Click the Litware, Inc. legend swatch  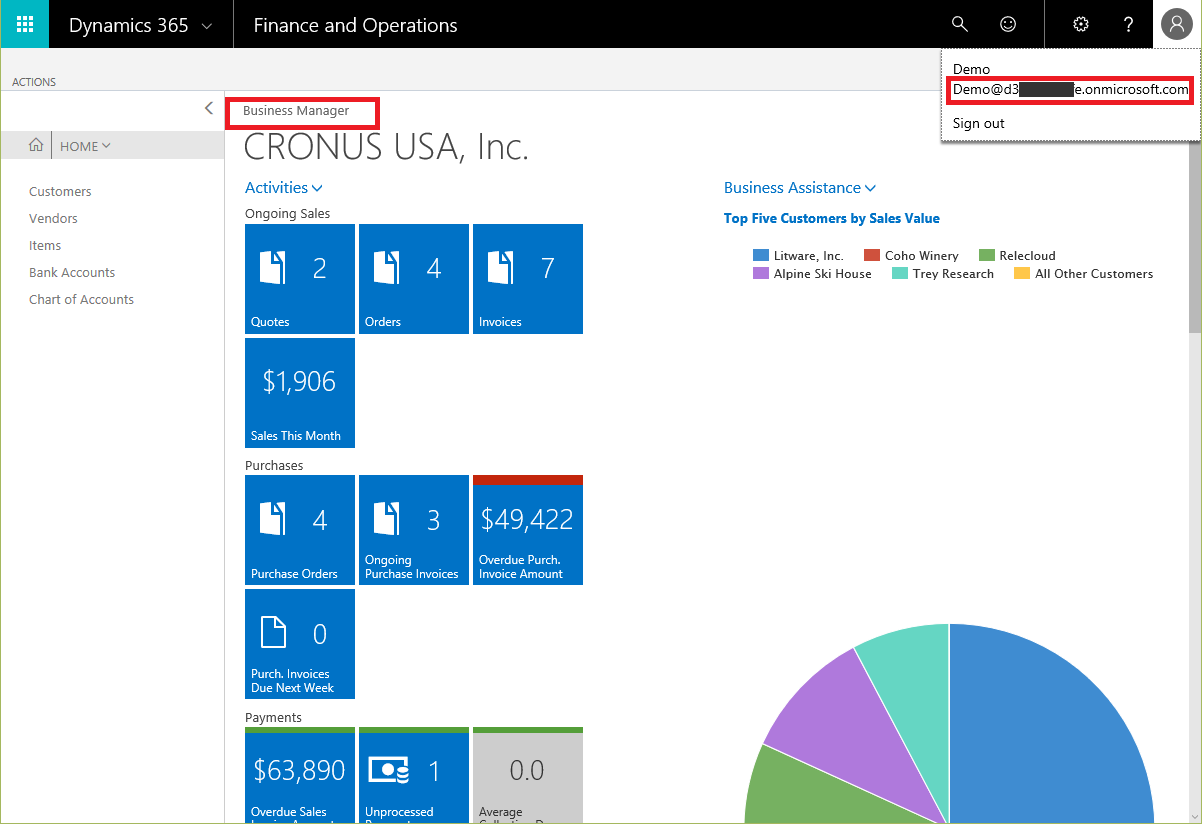point(761,256)
